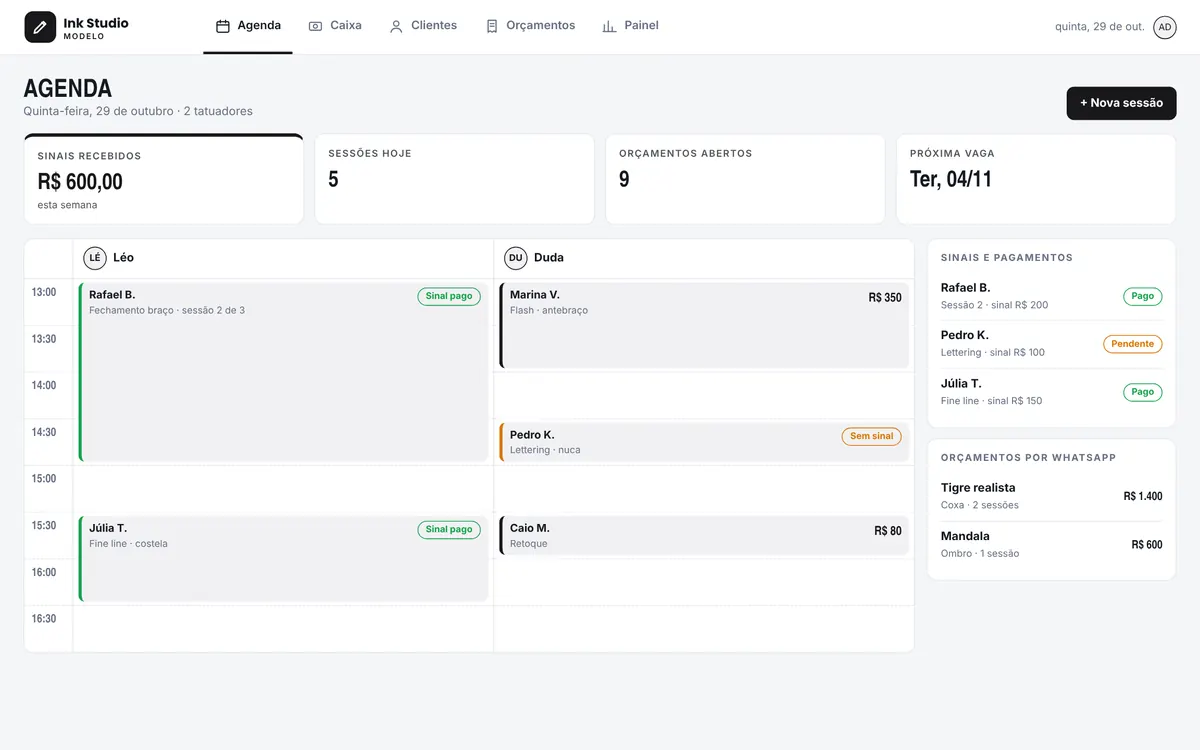Select Júlia T. in Sinais e Pagamentos

click(x=1052, y=392)
